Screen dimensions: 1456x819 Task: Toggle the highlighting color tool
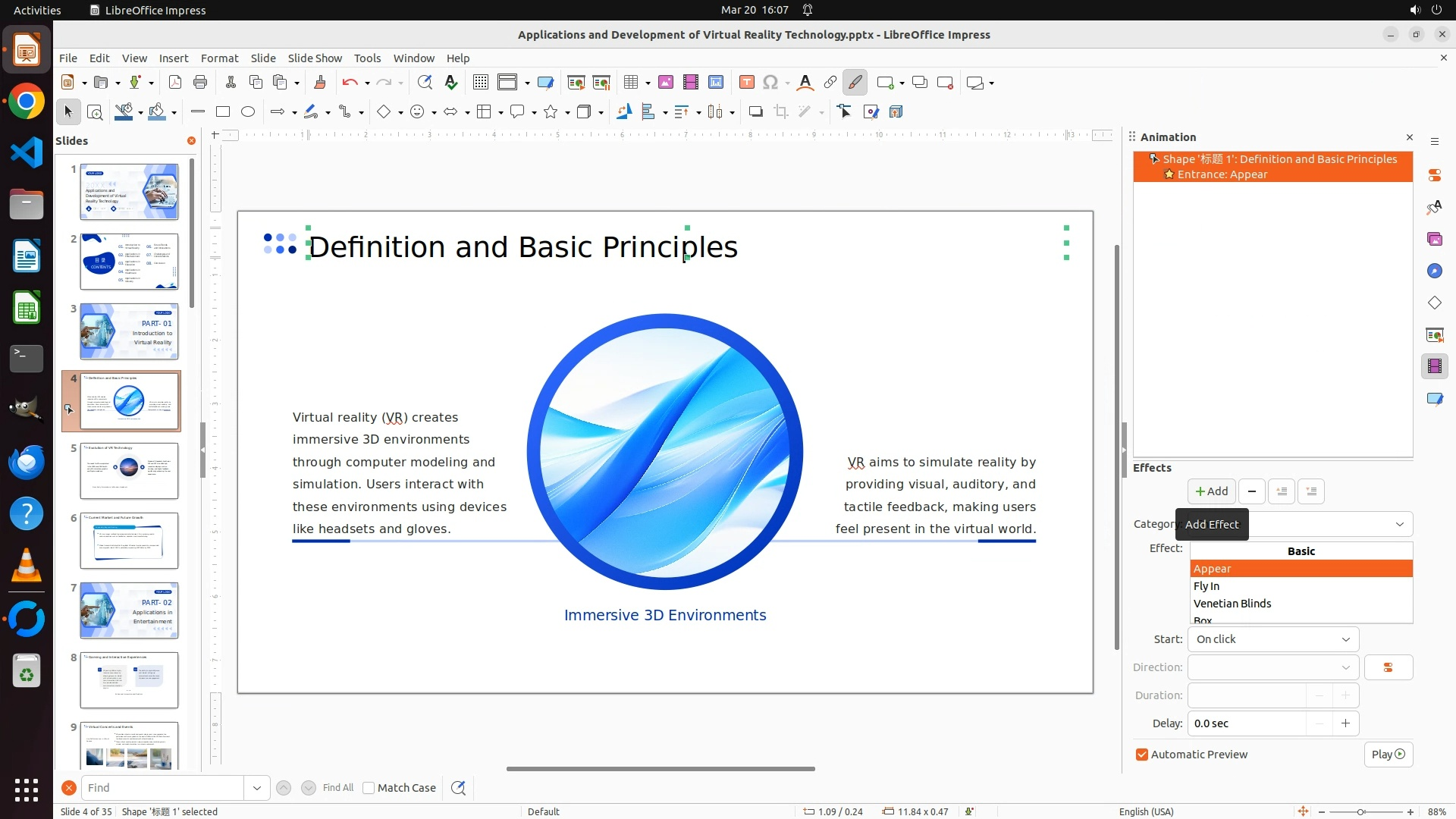tap(855, 83)
